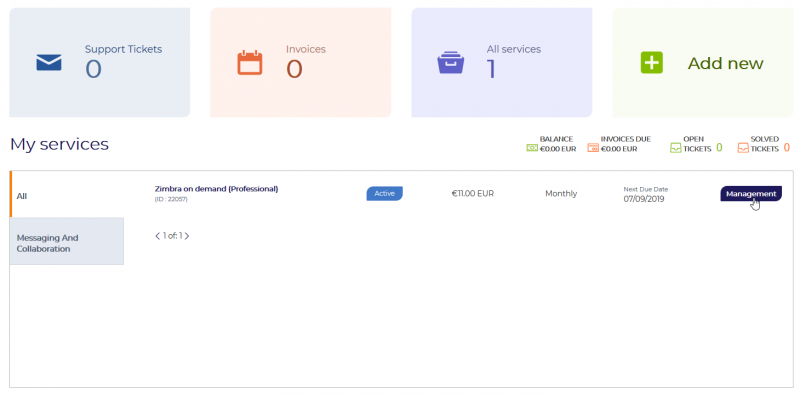Click the Support Tickets envelope icon

[49, 62]
